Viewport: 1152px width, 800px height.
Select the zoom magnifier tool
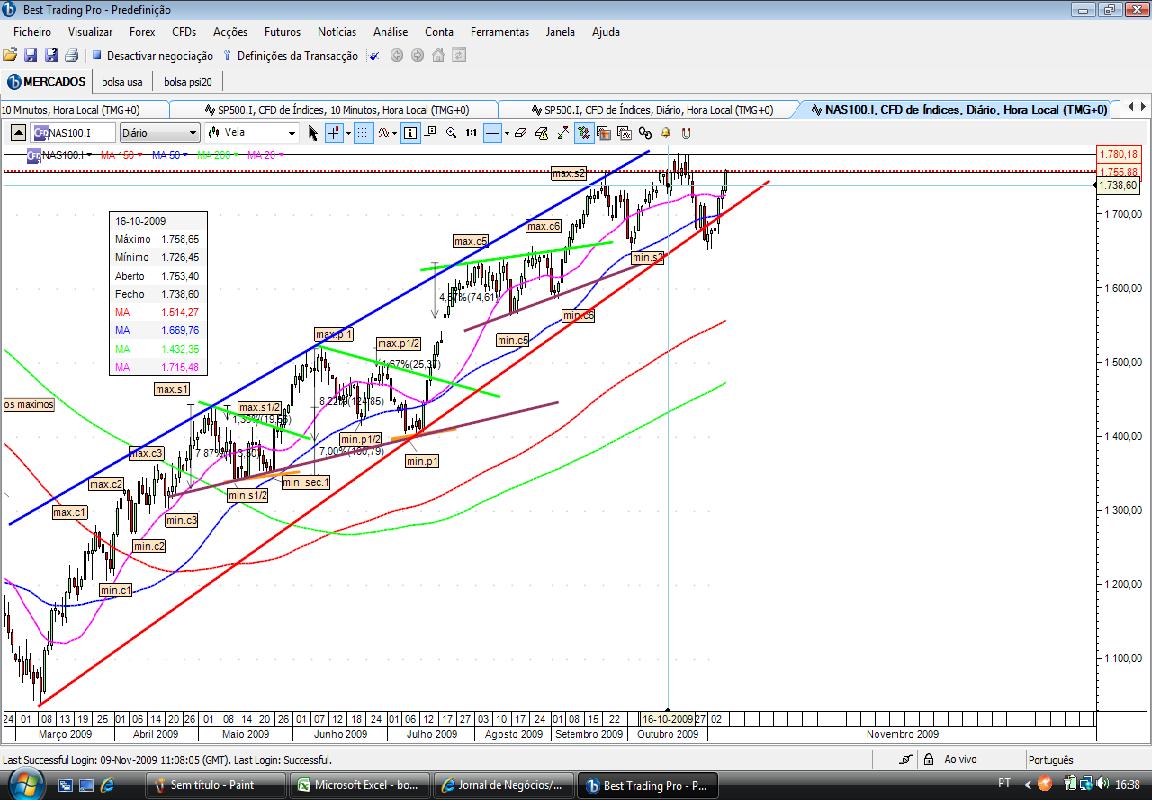450,132
